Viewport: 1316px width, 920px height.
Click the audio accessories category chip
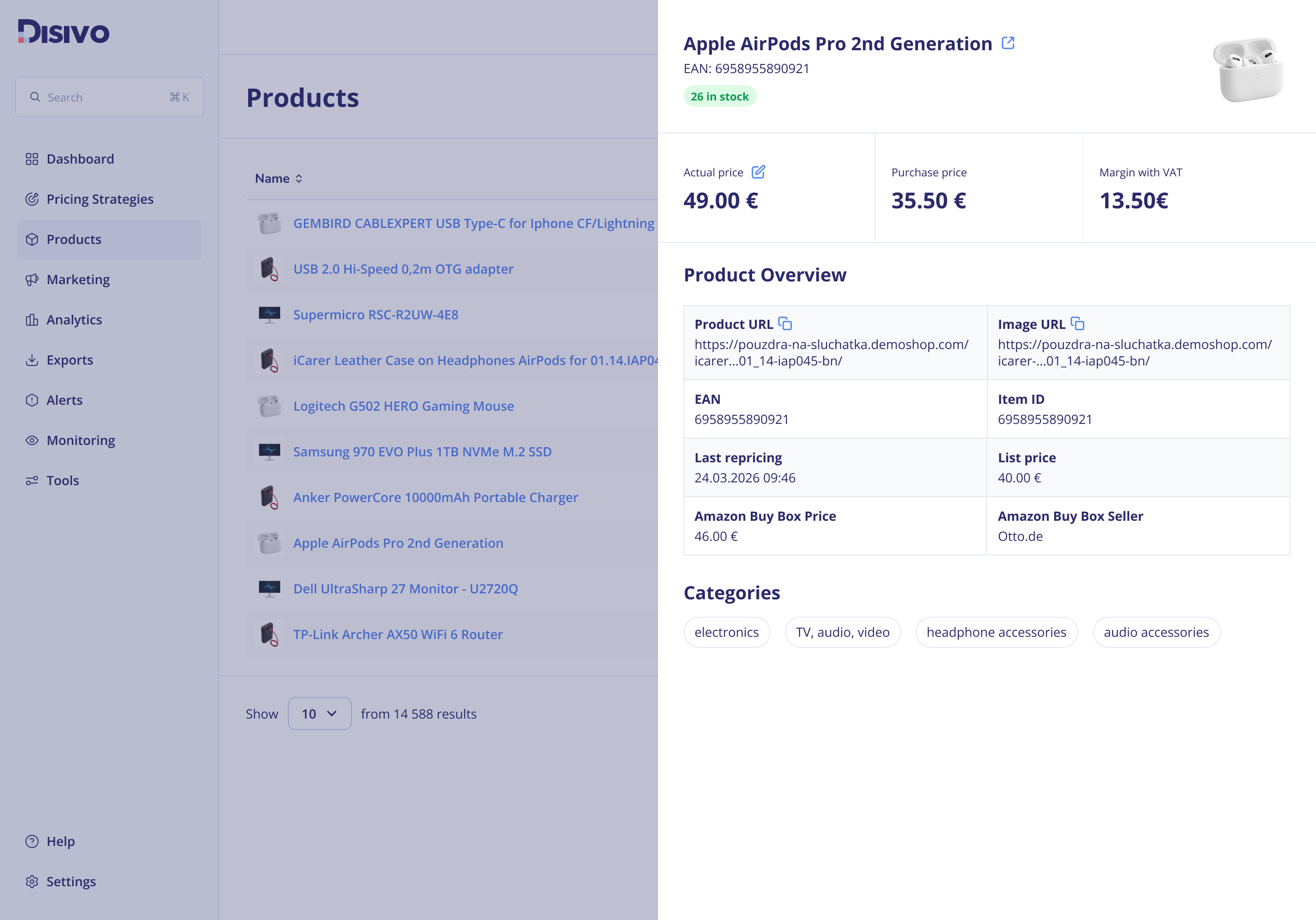(x=1157, y=632)
